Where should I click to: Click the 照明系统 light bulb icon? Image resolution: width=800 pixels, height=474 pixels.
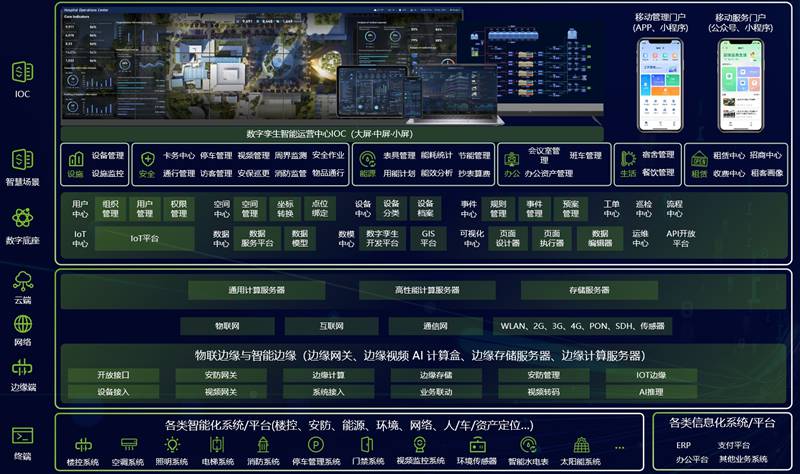click(x=172, y=445)
